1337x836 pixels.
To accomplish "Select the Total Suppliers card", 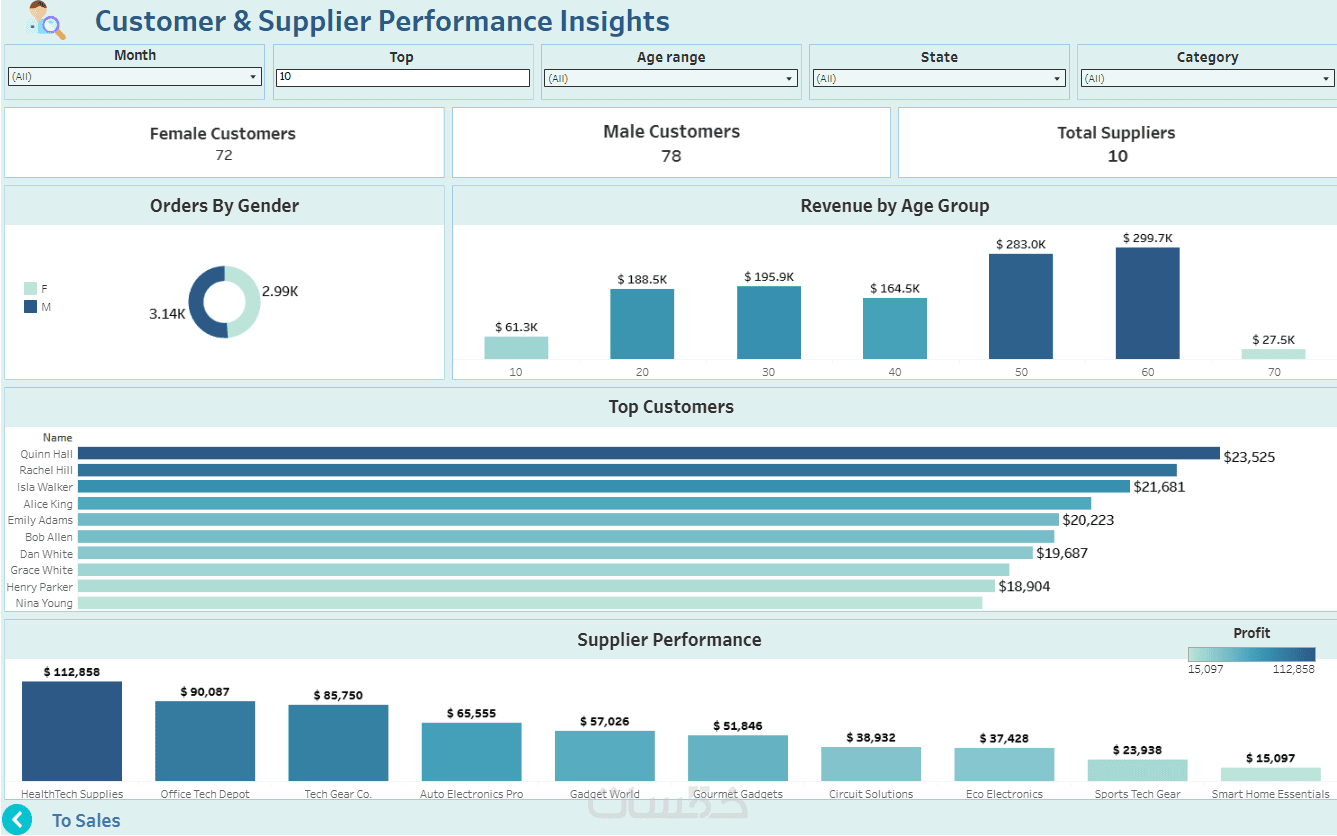I will coord(1116,143).
